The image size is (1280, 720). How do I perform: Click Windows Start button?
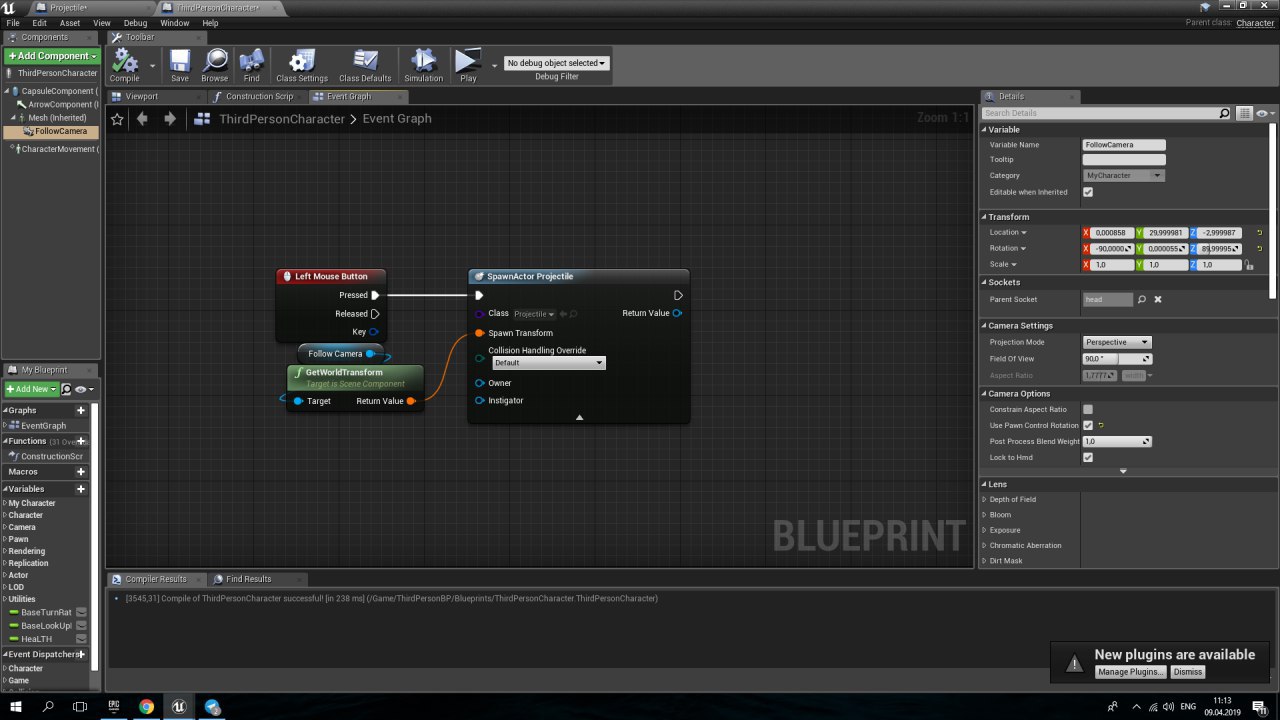[15, 706]
